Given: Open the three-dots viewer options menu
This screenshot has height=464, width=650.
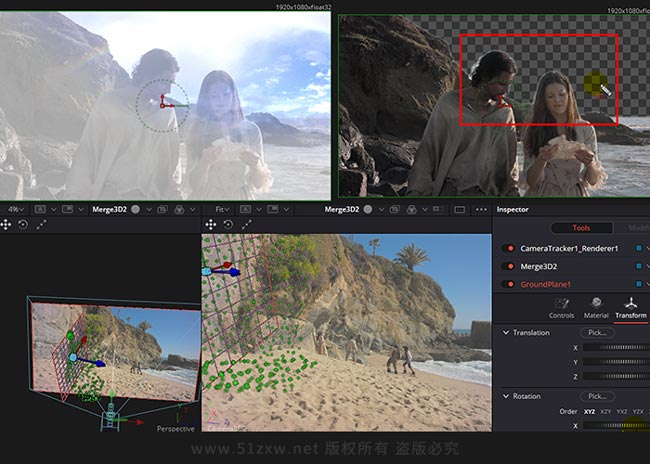Looking at the screenshot, I should (x=481, y=210).
